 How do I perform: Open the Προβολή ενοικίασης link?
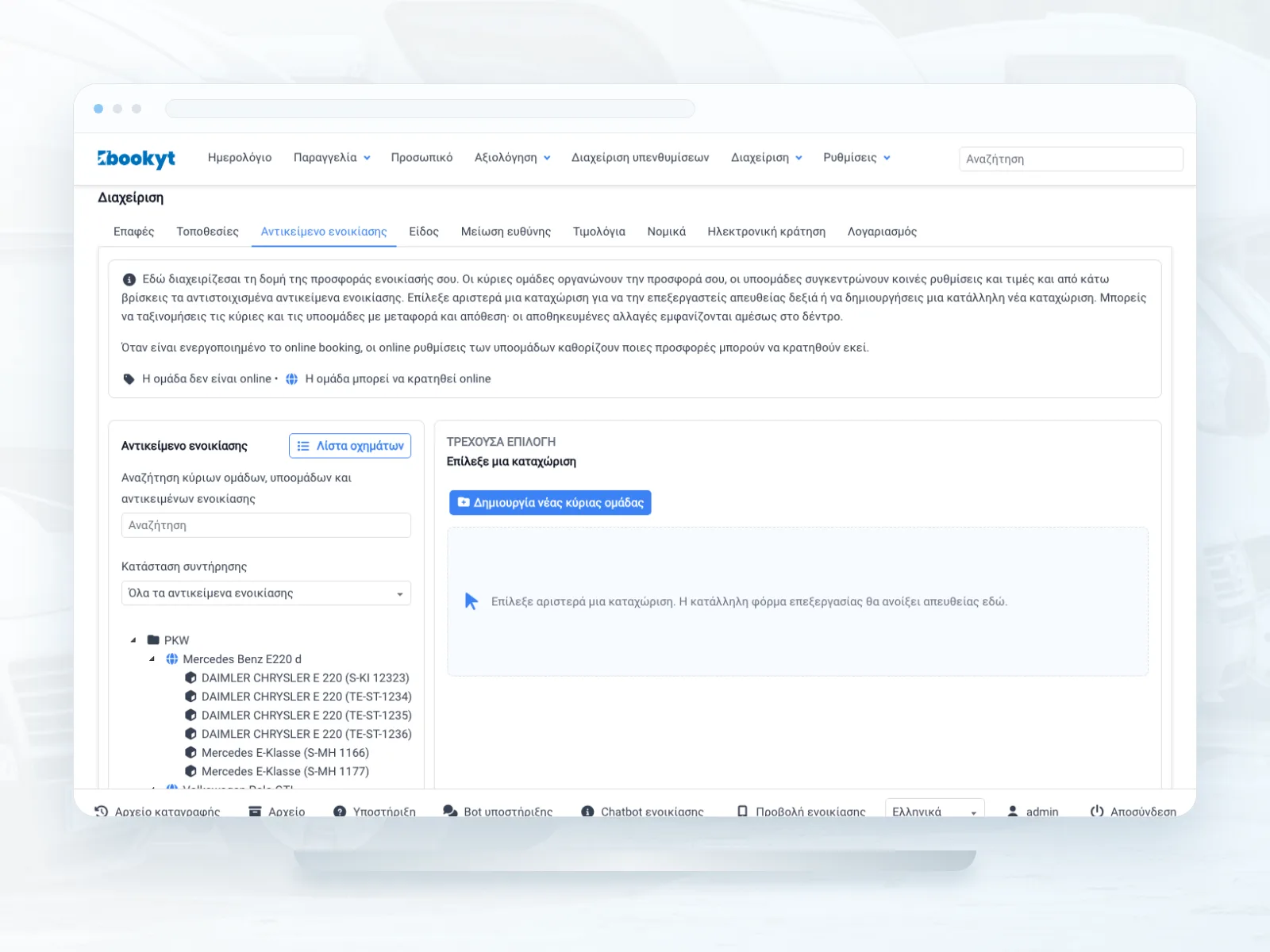(801, 812)
